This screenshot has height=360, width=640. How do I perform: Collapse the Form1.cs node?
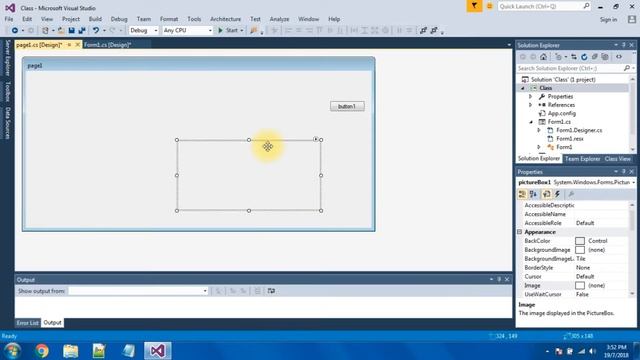pyautogui.click(x=531, y=122)
